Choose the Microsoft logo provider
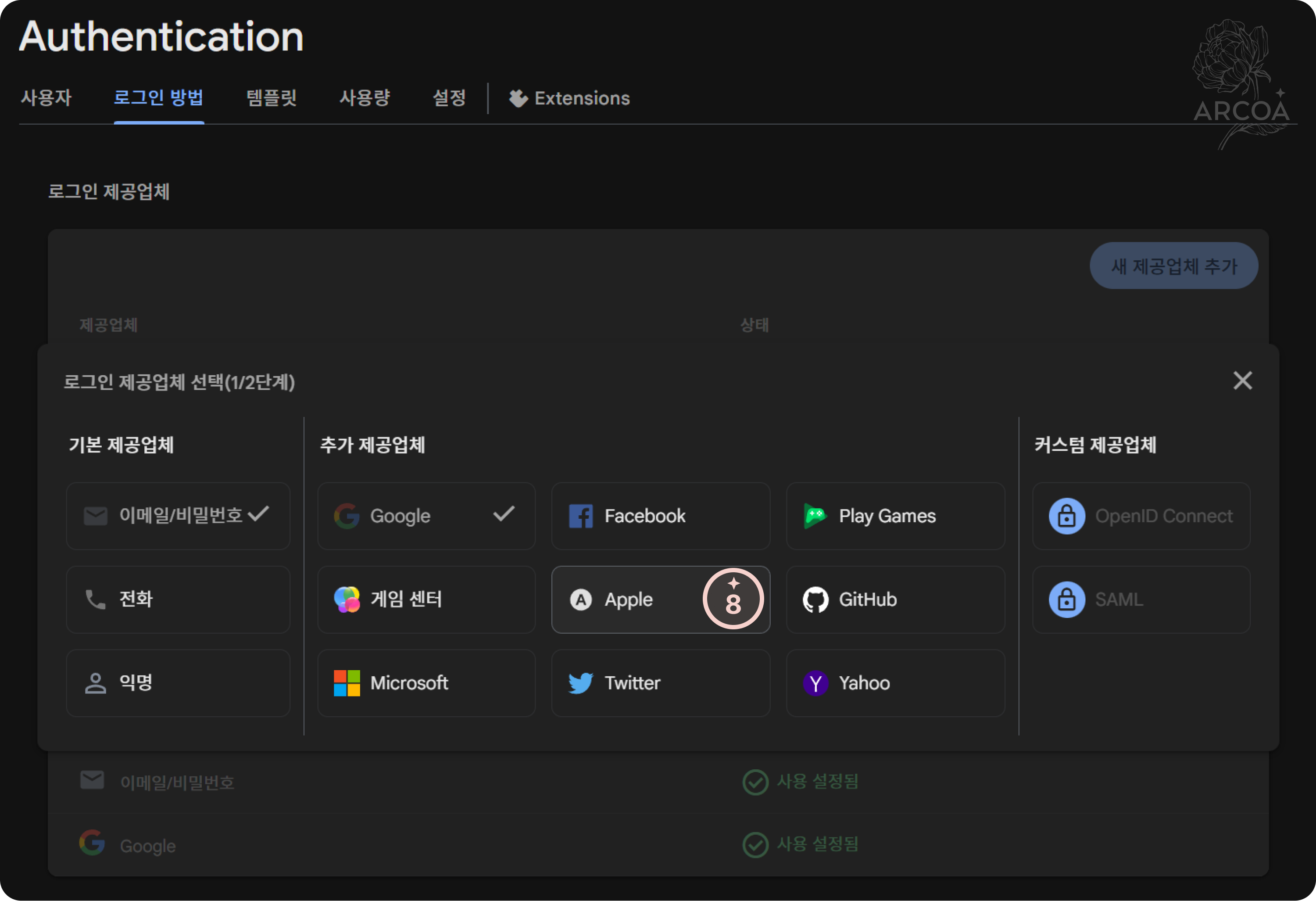Image resolution: width=1316 pixels, height=901 pixels. (347, 683)
